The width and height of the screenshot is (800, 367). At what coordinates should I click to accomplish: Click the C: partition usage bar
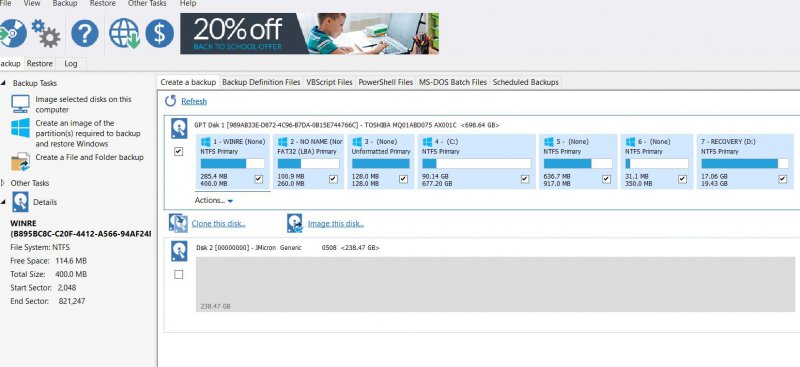coord(476,163)
